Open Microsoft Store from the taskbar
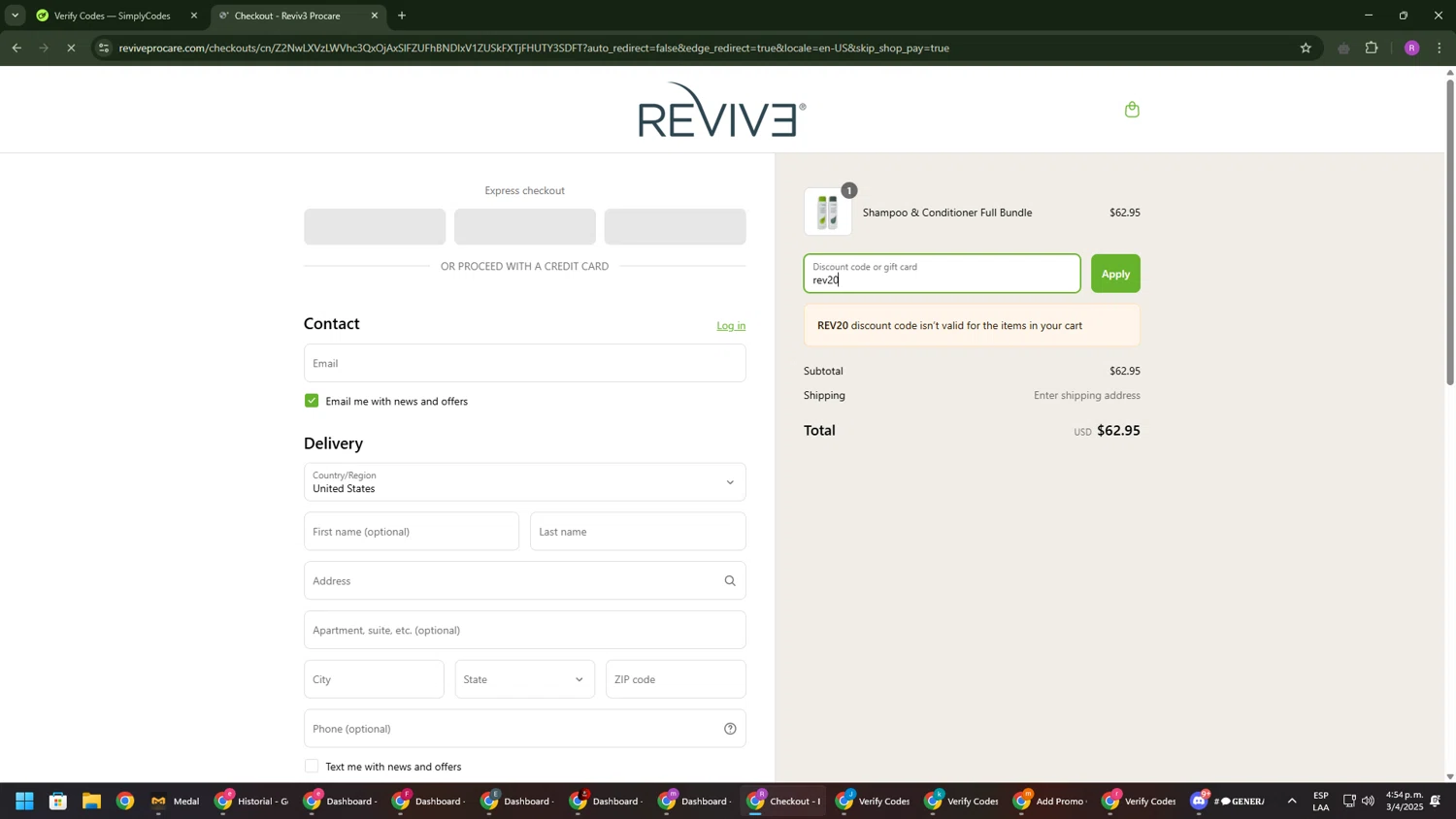Screen dimensions: 1456x819 [58, 802]
